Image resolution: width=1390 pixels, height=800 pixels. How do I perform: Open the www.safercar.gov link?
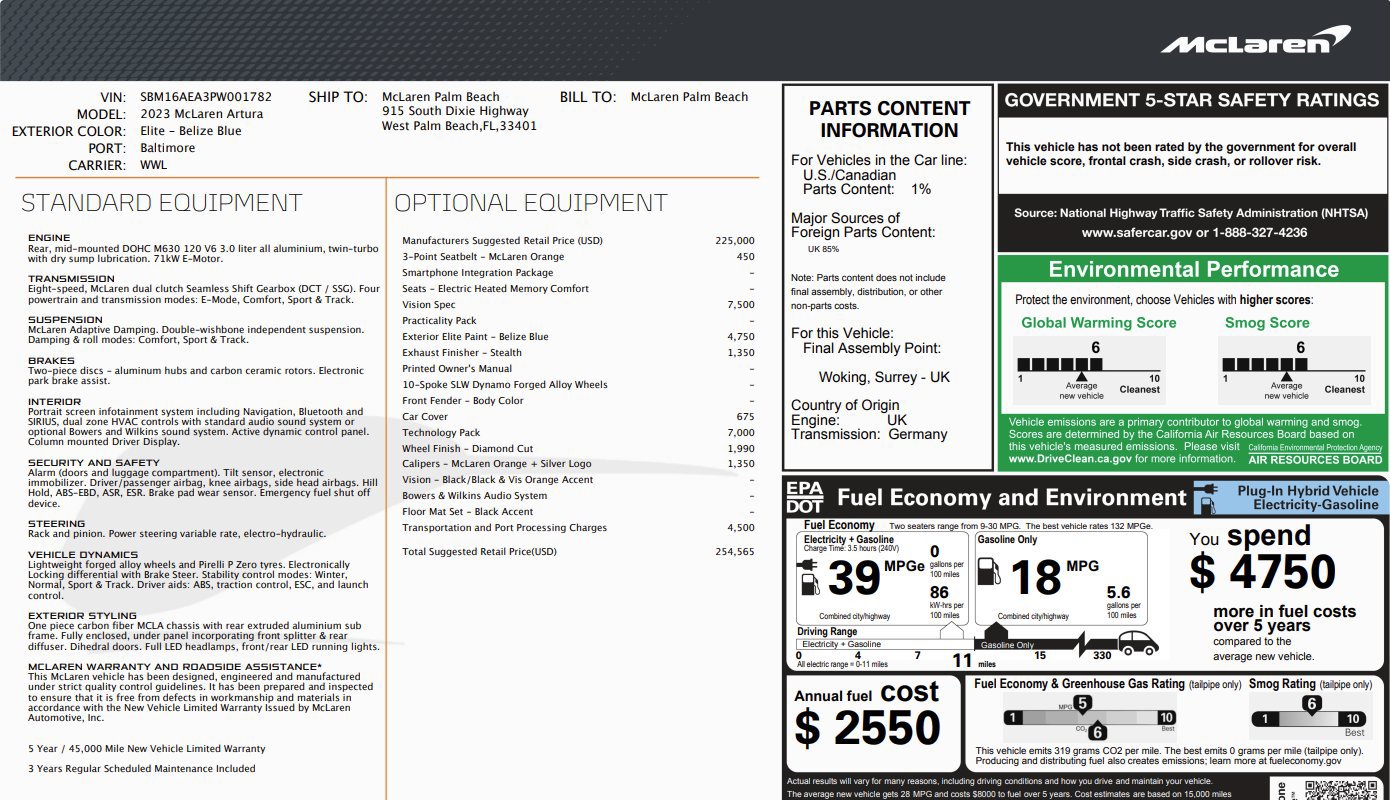(x=1137, y=233)
